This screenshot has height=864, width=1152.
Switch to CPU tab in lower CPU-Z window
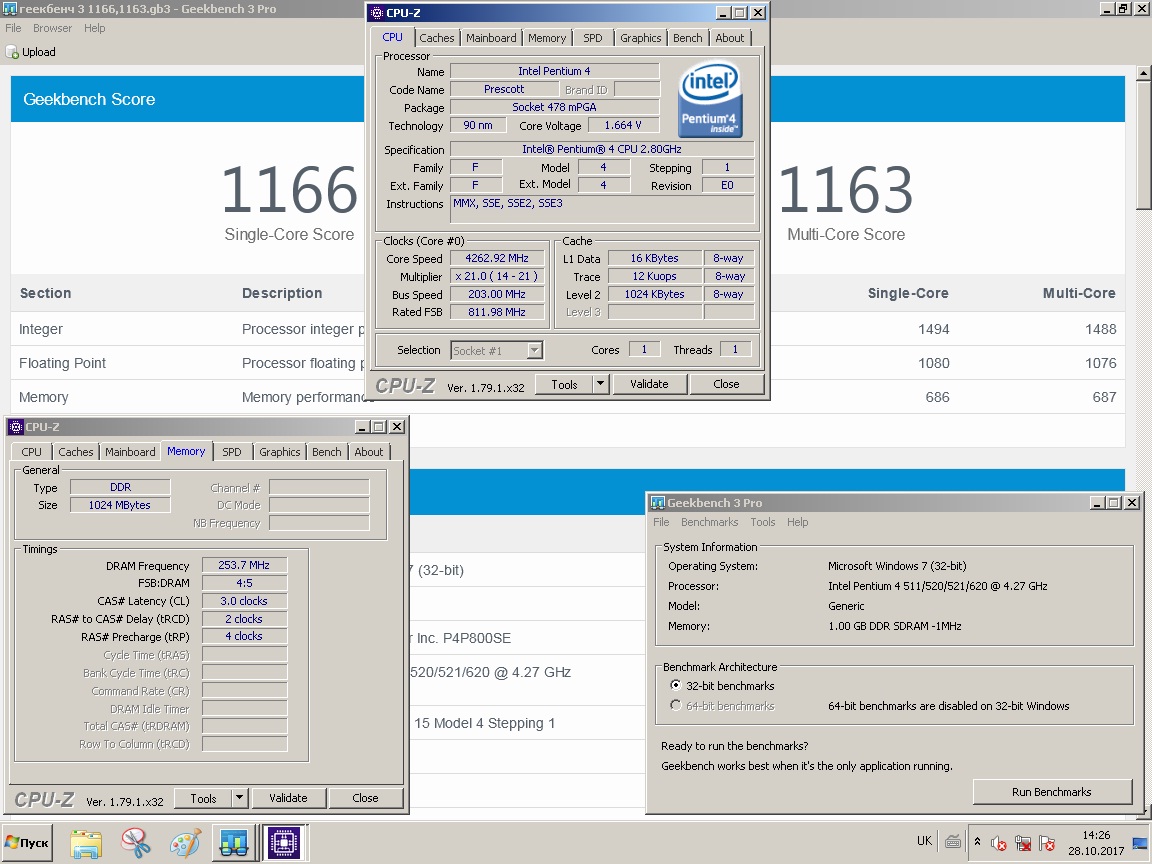32,452
